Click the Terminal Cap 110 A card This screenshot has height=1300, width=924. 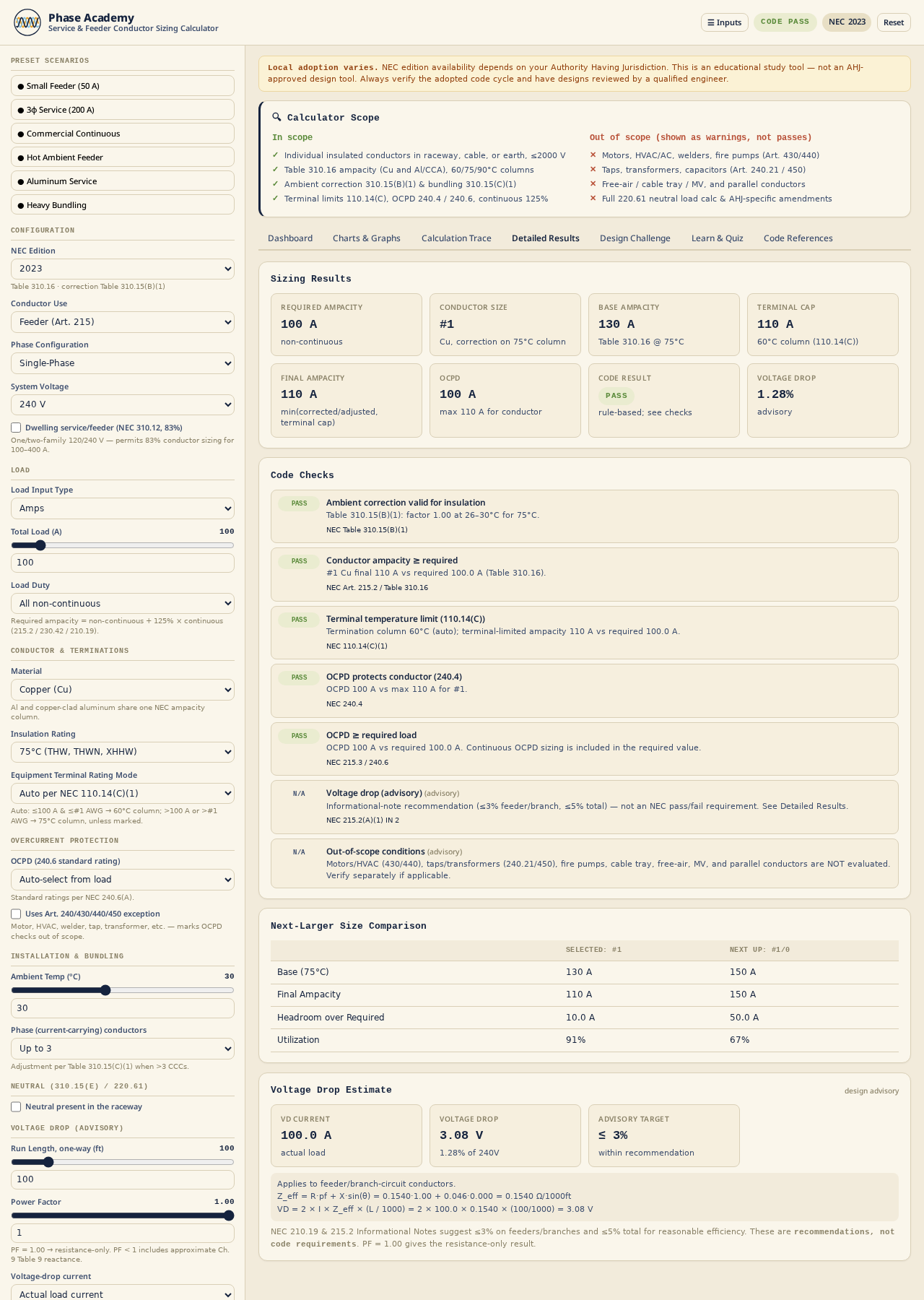tap(823, 324)
